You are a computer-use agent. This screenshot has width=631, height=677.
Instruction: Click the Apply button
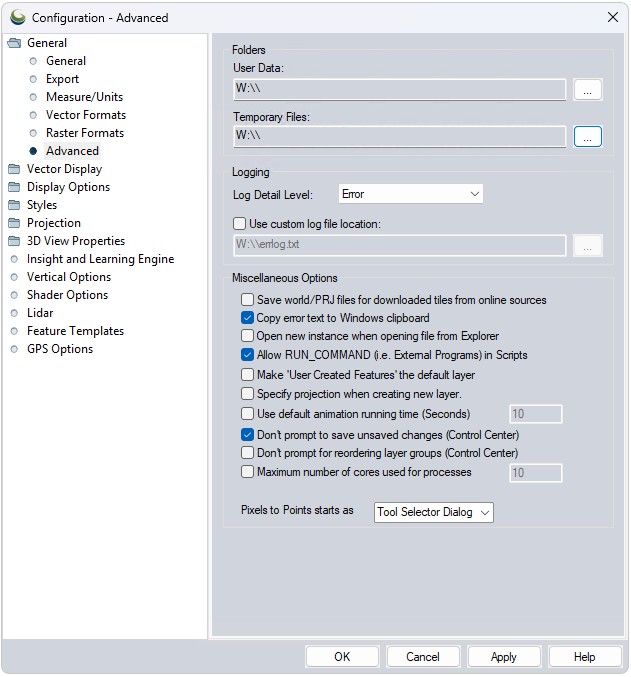coord(504,657)
